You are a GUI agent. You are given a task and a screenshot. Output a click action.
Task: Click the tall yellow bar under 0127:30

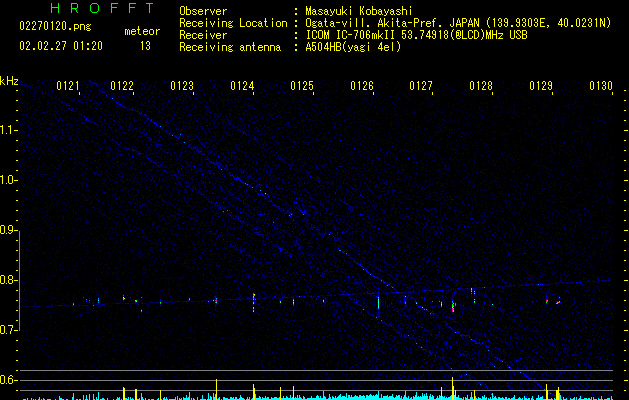(453, 388)
